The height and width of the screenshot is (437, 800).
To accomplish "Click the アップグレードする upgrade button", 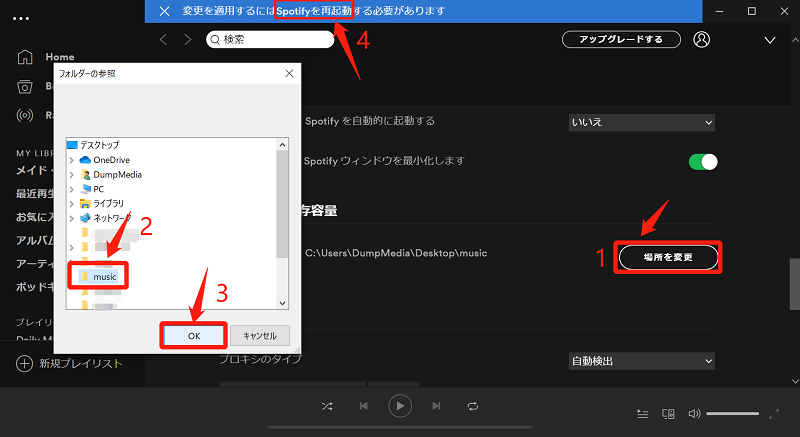I will (x=621, y=39).
